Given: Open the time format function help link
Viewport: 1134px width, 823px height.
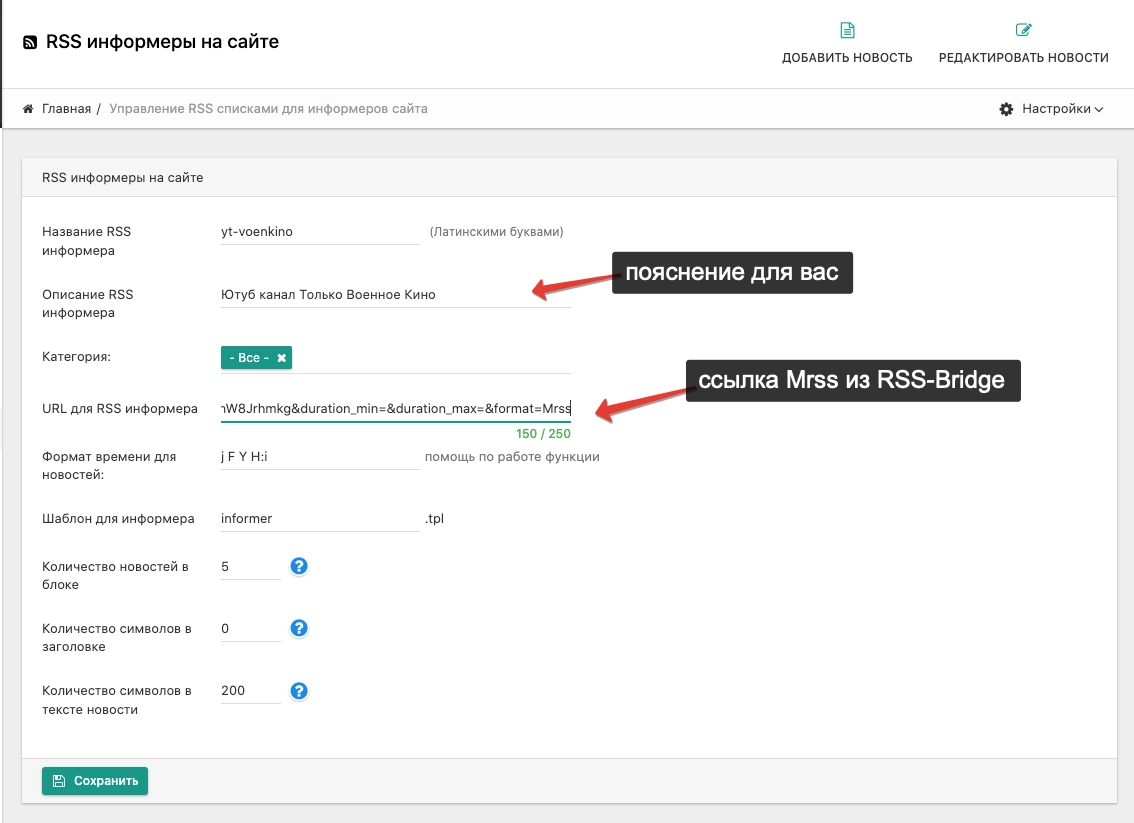Looking at the screenshot, I should tap(511, 457).
